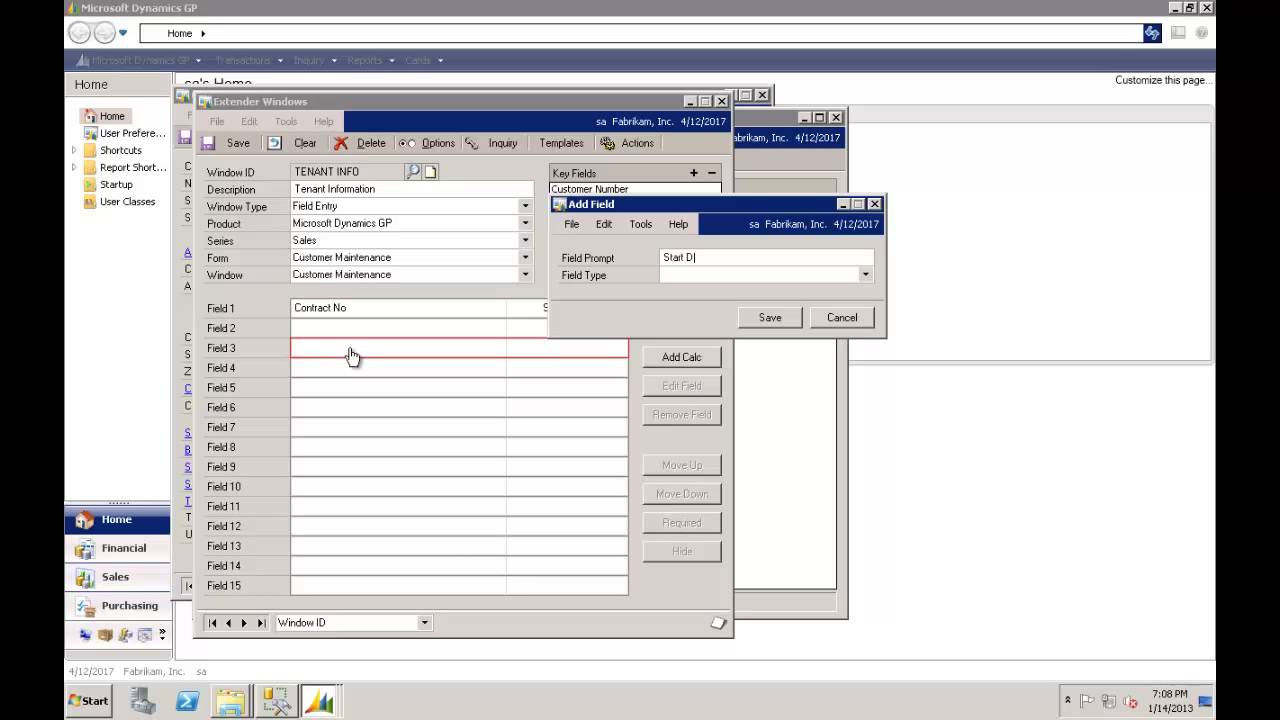Viewport: 1280px width, 720px height.
Task: Open Help menu in Add Field window
Action: coord(678,224)
